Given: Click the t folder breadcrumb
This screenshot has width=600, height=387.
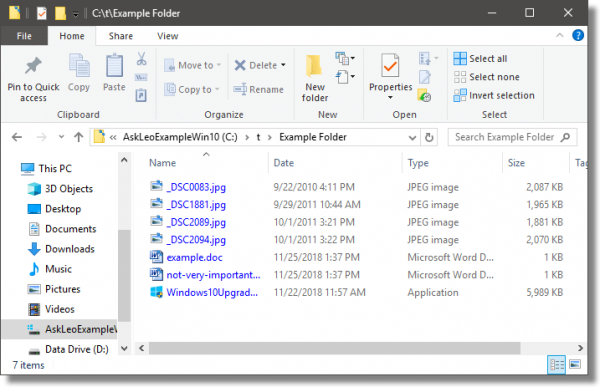Looking at the screenshot, I should click(258, 137).
